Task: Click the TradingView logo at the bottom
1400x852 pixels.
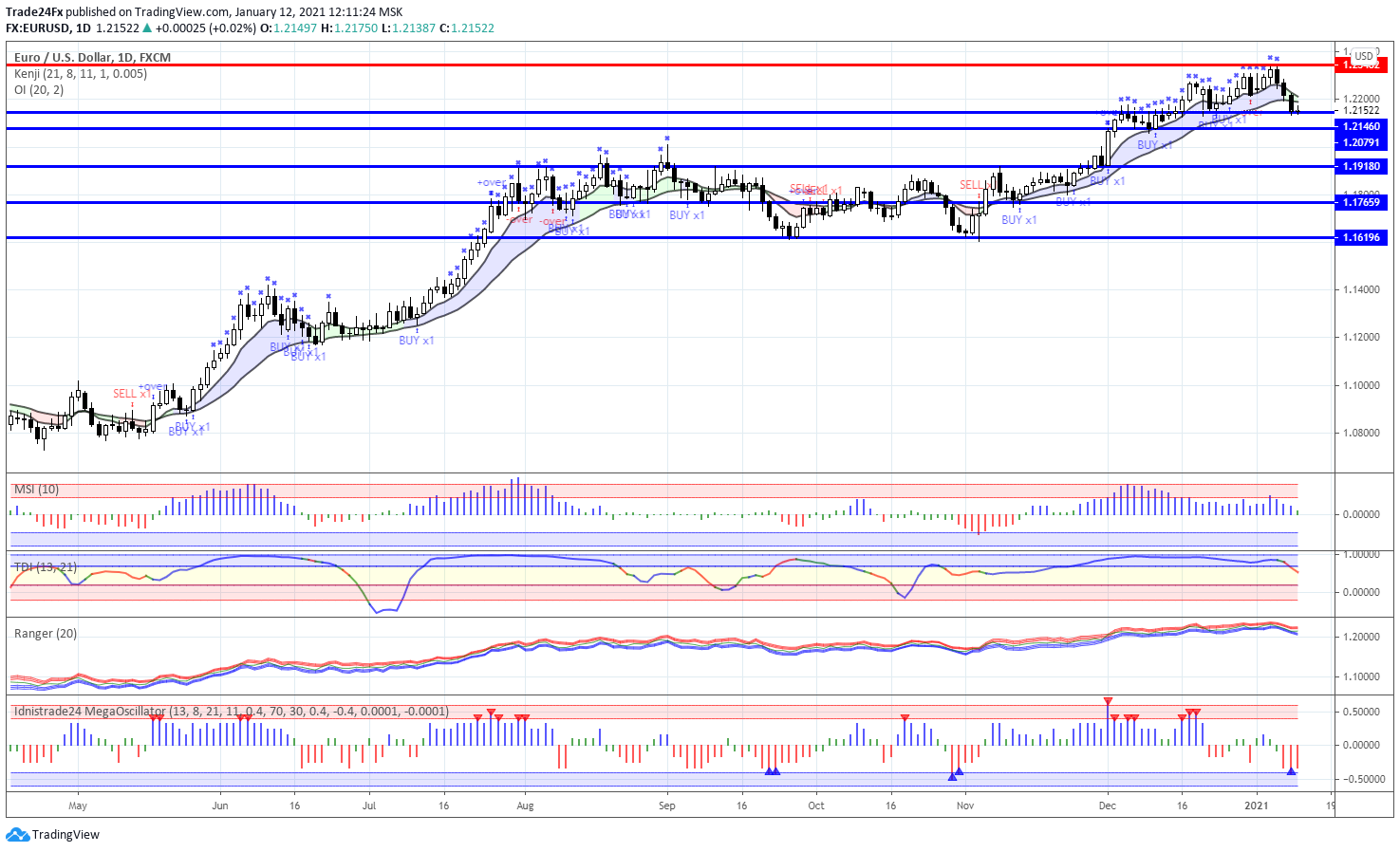Action: click(x=53, y=835)
